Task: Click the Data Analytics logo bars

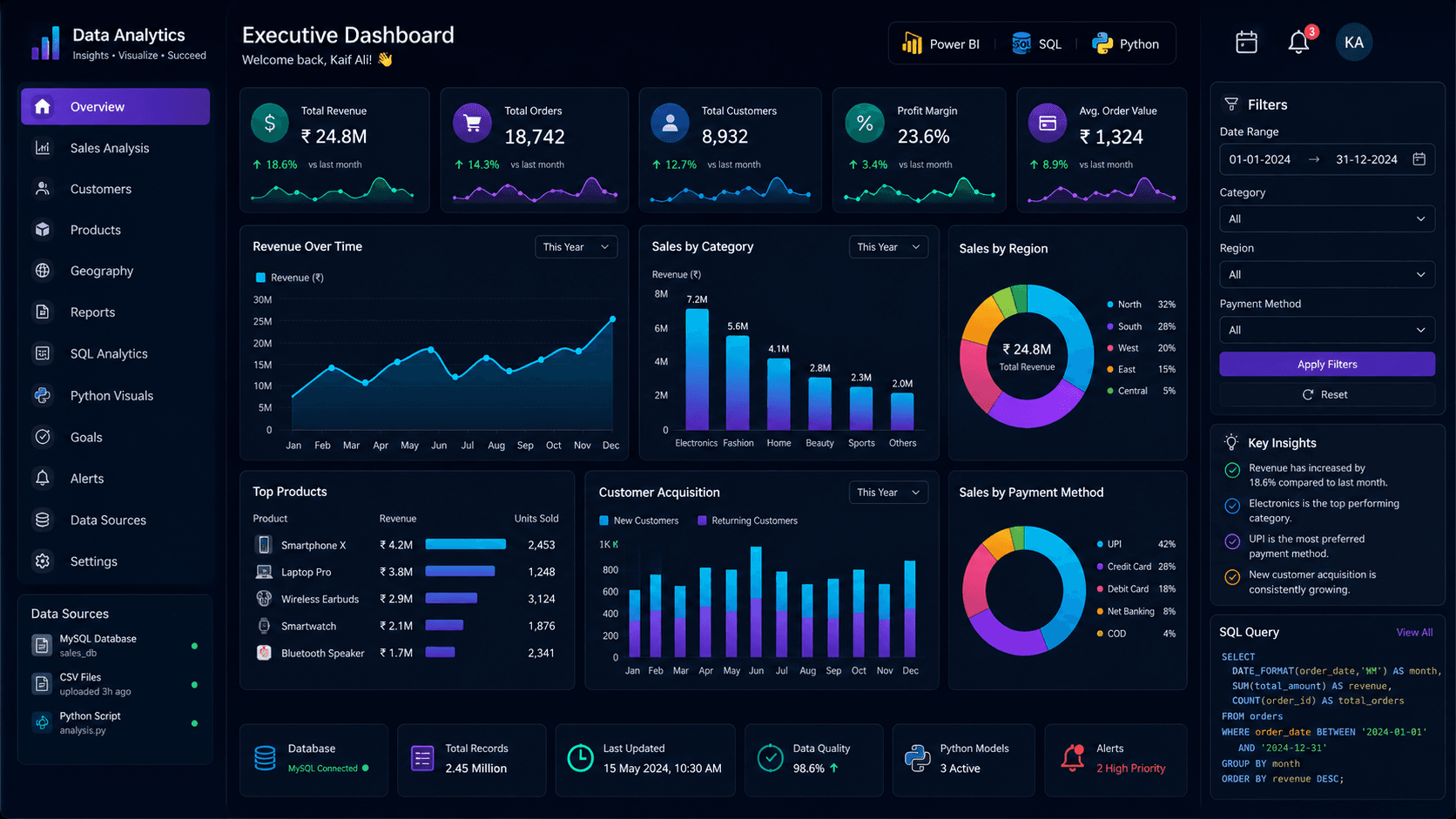Action: [x=46, y=44]
